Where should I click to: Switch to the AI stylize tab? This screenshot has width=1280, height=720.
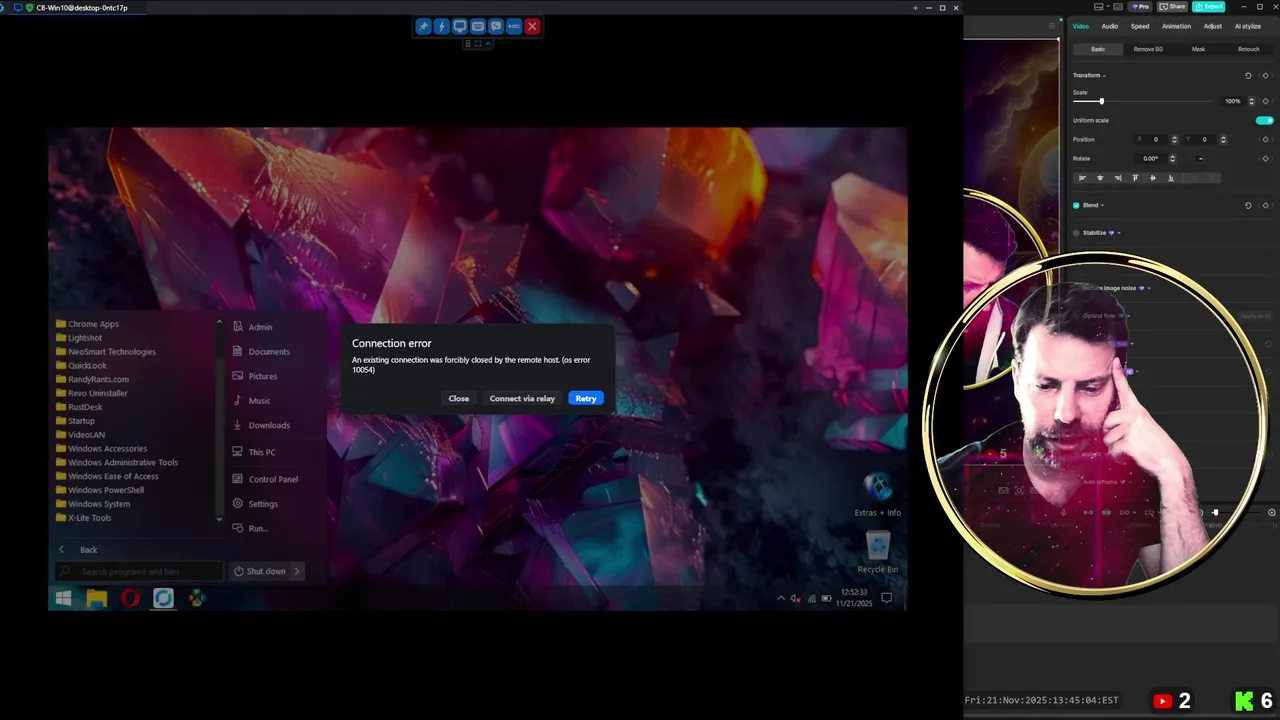coord(1247,26)
